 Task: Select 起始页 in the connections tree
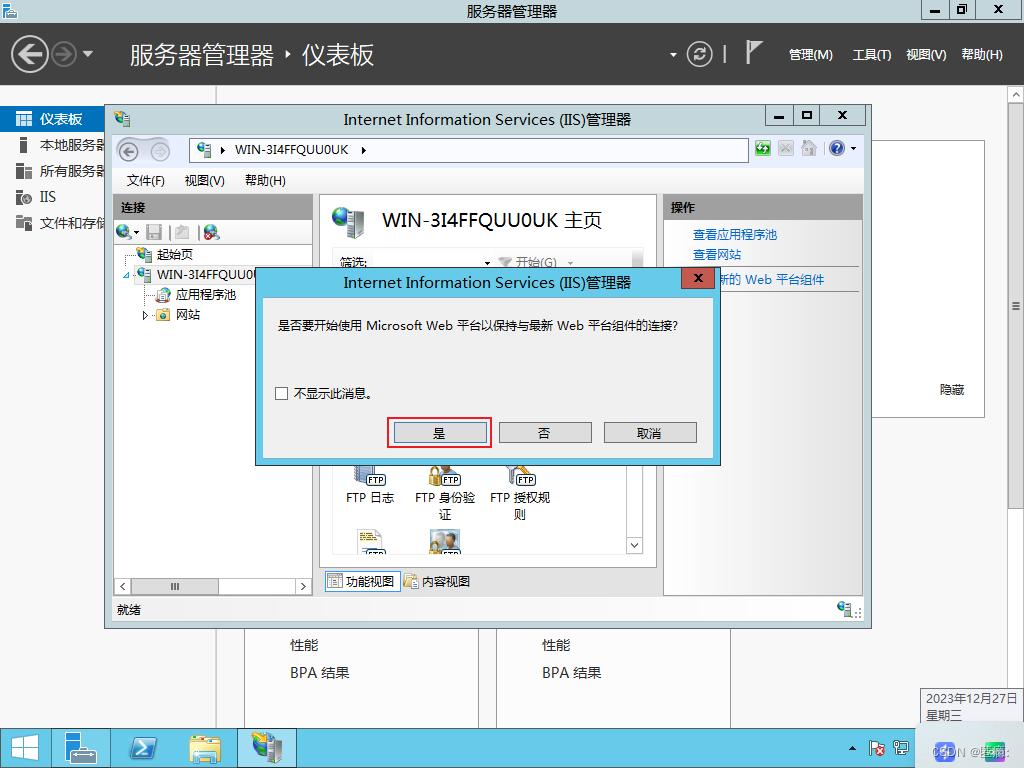pos(174,255)
